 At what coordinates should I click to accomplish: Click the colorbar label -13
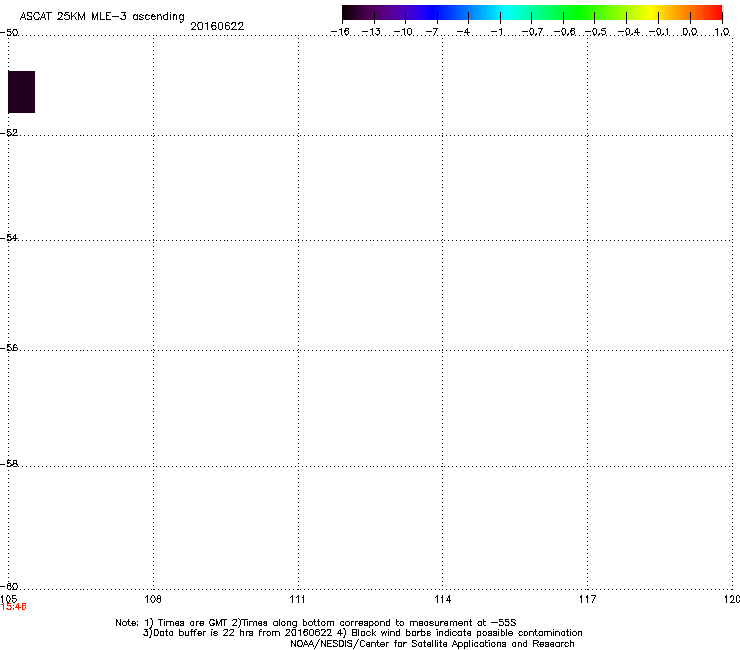[371, 32]
